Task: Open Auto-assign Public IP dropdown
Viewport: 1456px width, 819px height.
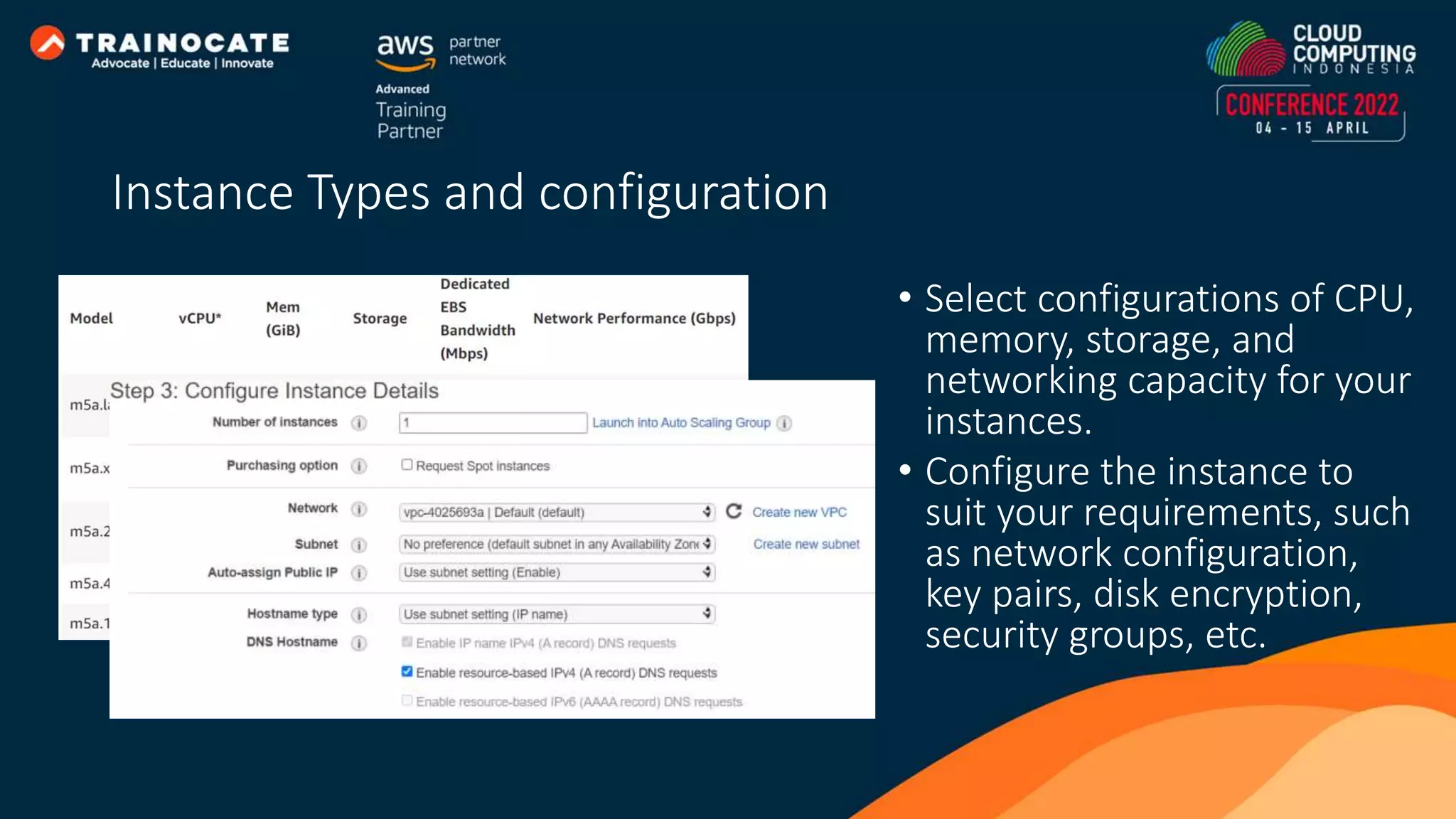Action: (x=557, y=572)
